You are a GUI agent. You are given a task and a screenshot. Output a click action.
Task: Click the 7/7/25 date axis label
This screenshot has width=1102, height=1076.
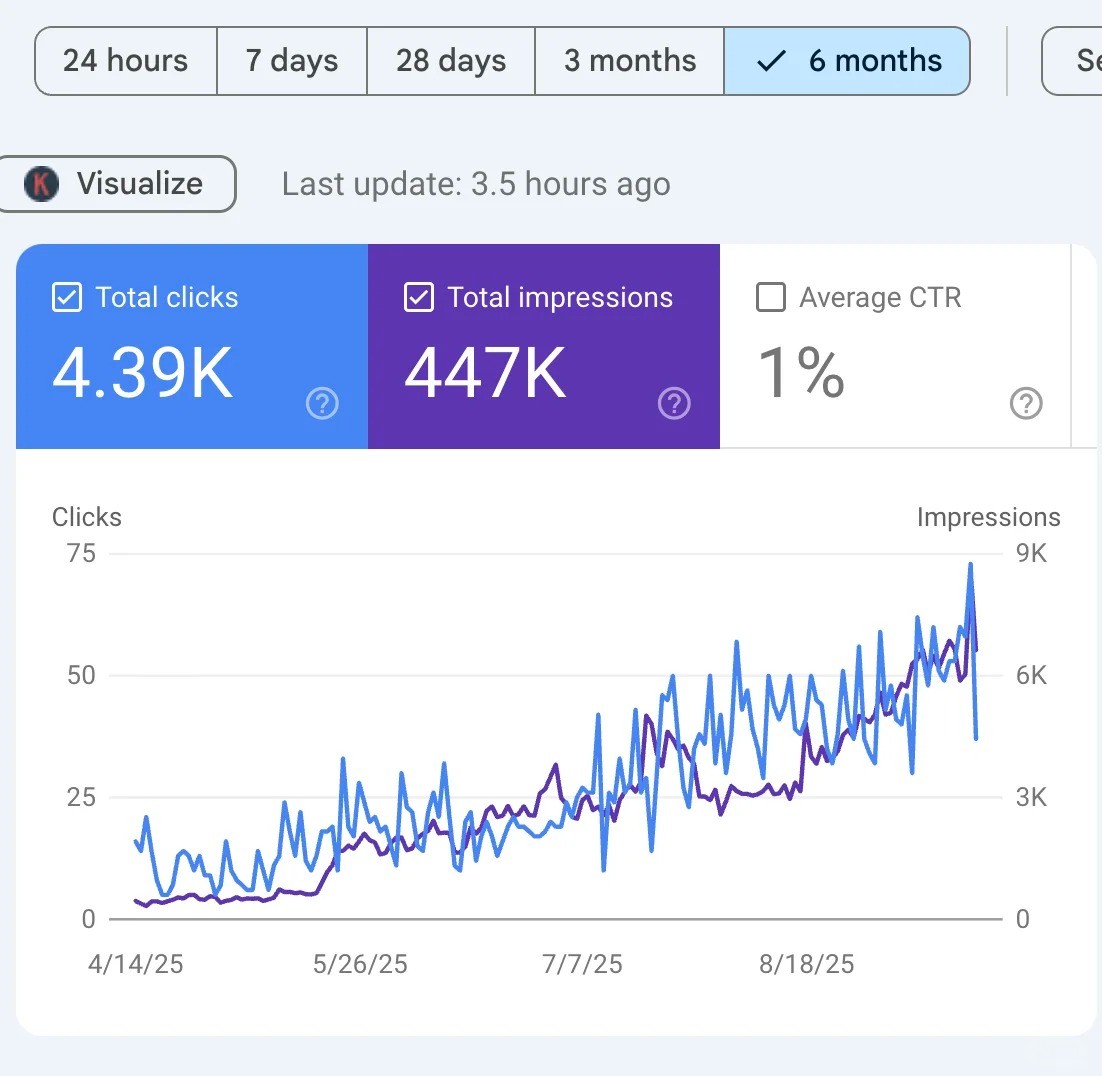pyautogui.click(x=582, y=964)
